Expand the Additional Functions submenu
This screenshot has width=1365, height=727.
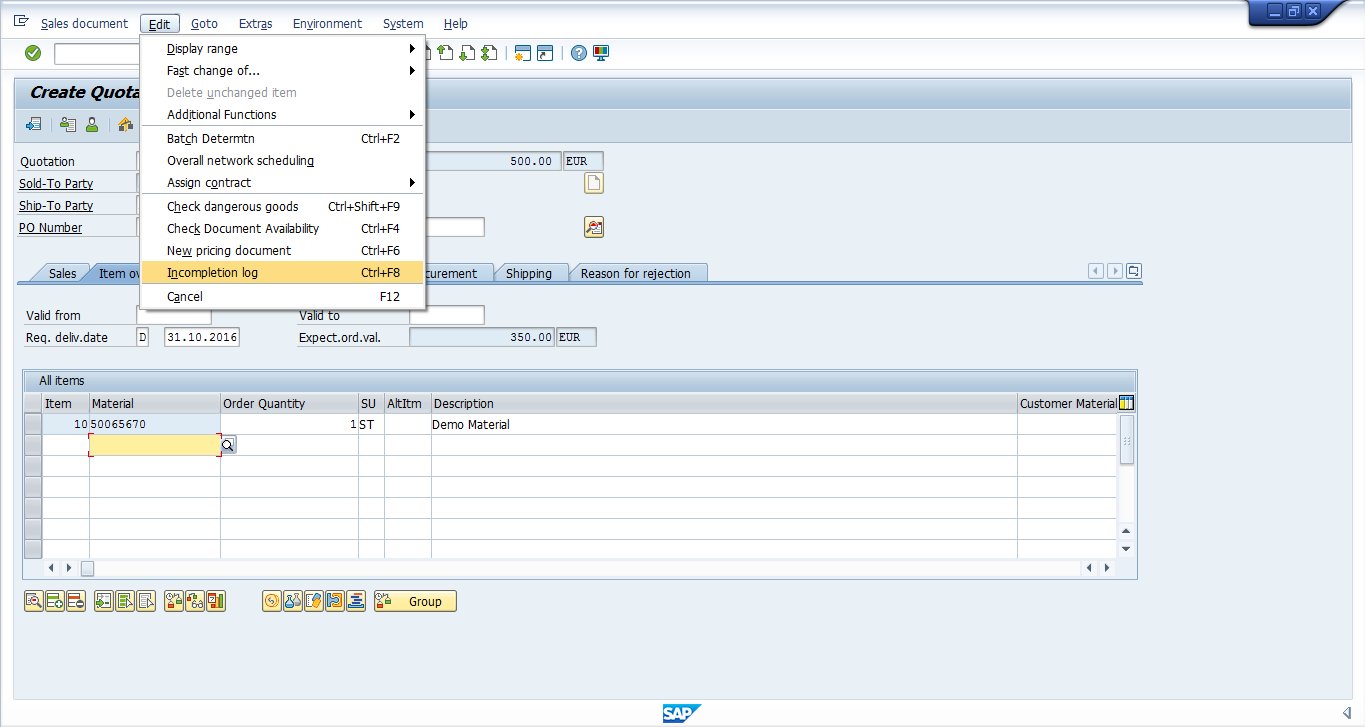tap(283, 114)
